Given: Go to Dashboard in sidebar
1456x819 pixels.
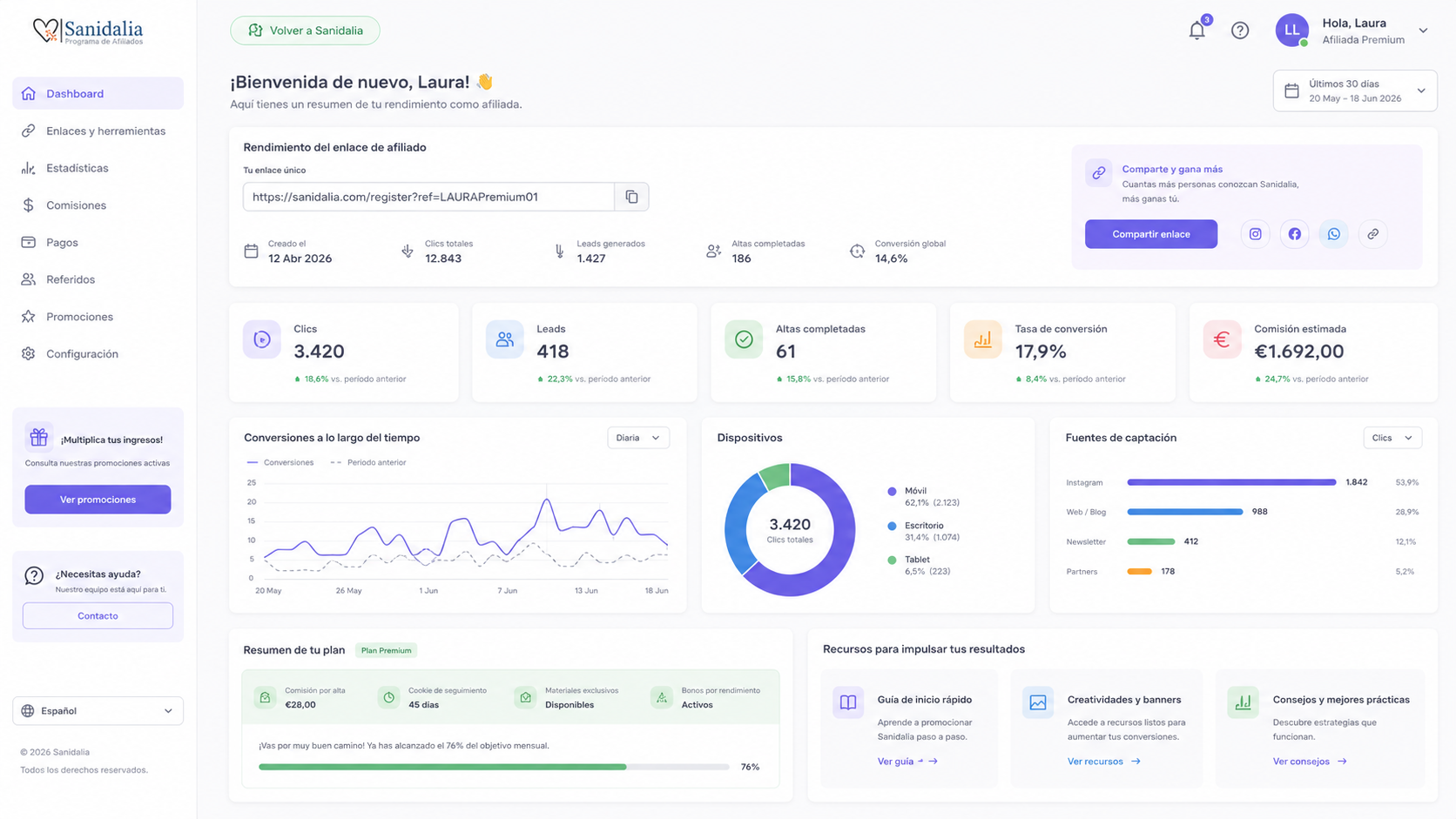Looking at the screenshot, I should pos(98,93).
